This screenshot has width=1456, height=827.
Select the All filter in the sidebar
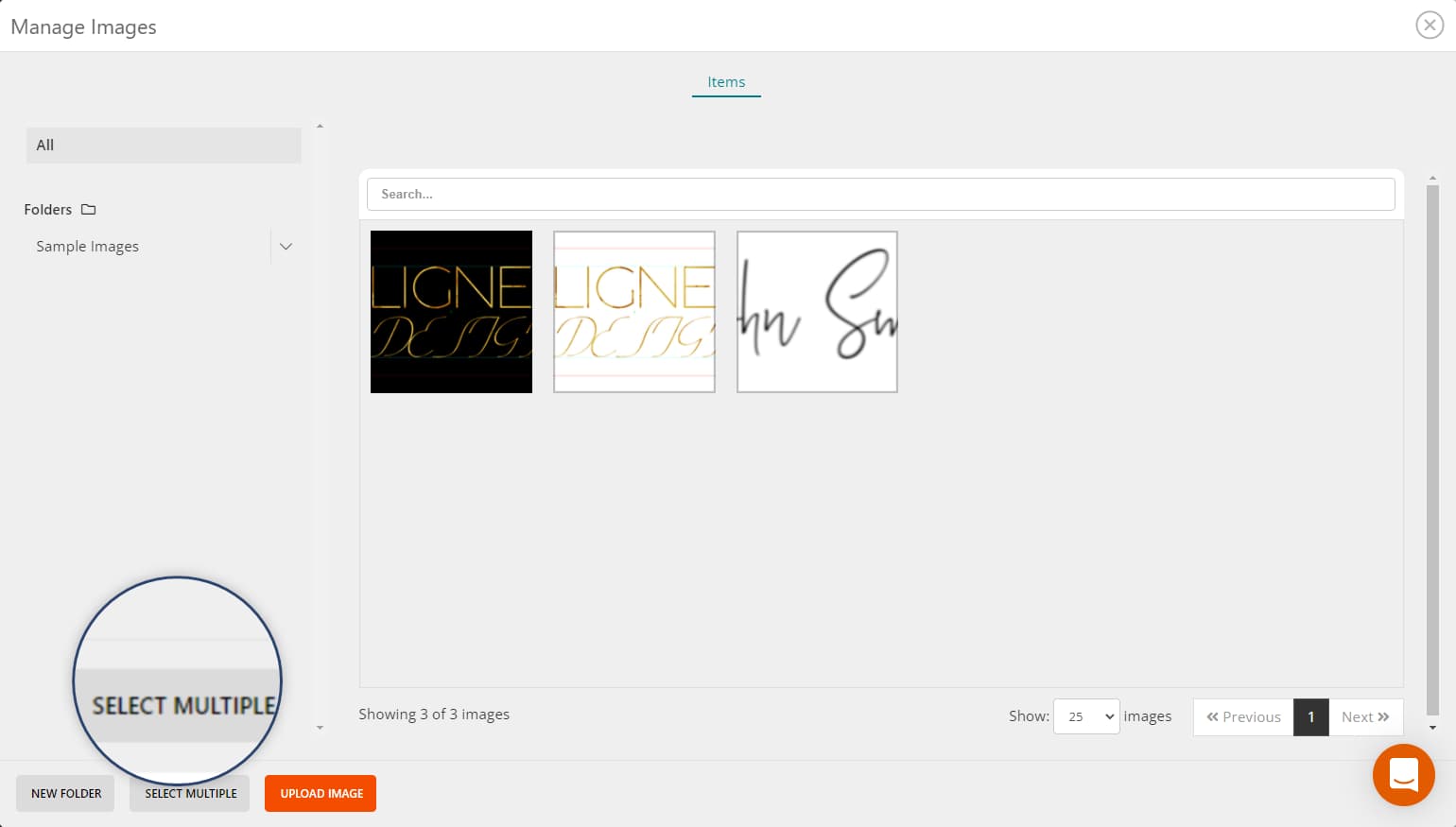pyautogui.click(x=163, y=145)
